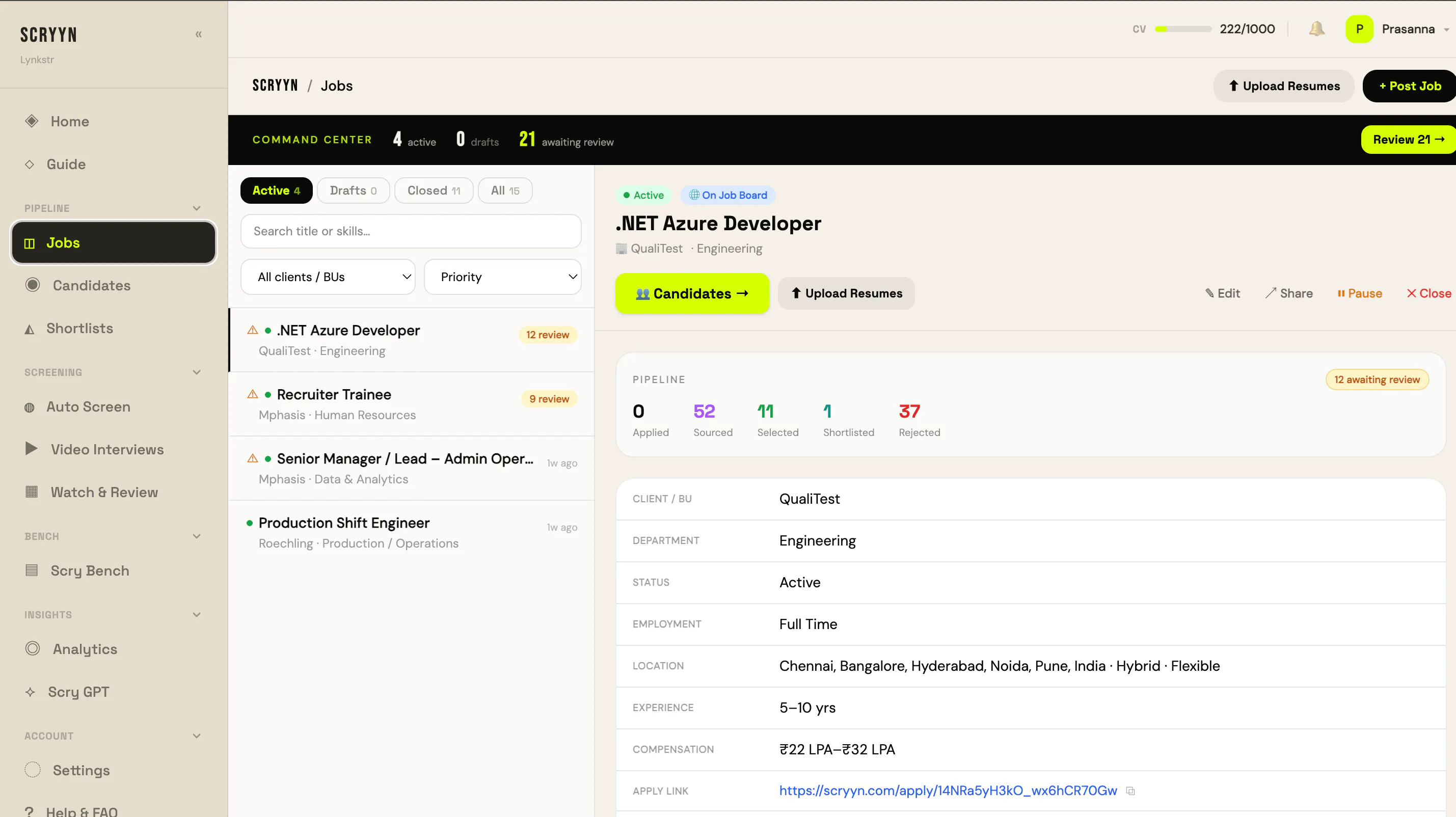This screenshot has height=817, width=1456.
Task: Click the Help & FAQ question icon
Action: pyautogui.click(x=29, y=812)
